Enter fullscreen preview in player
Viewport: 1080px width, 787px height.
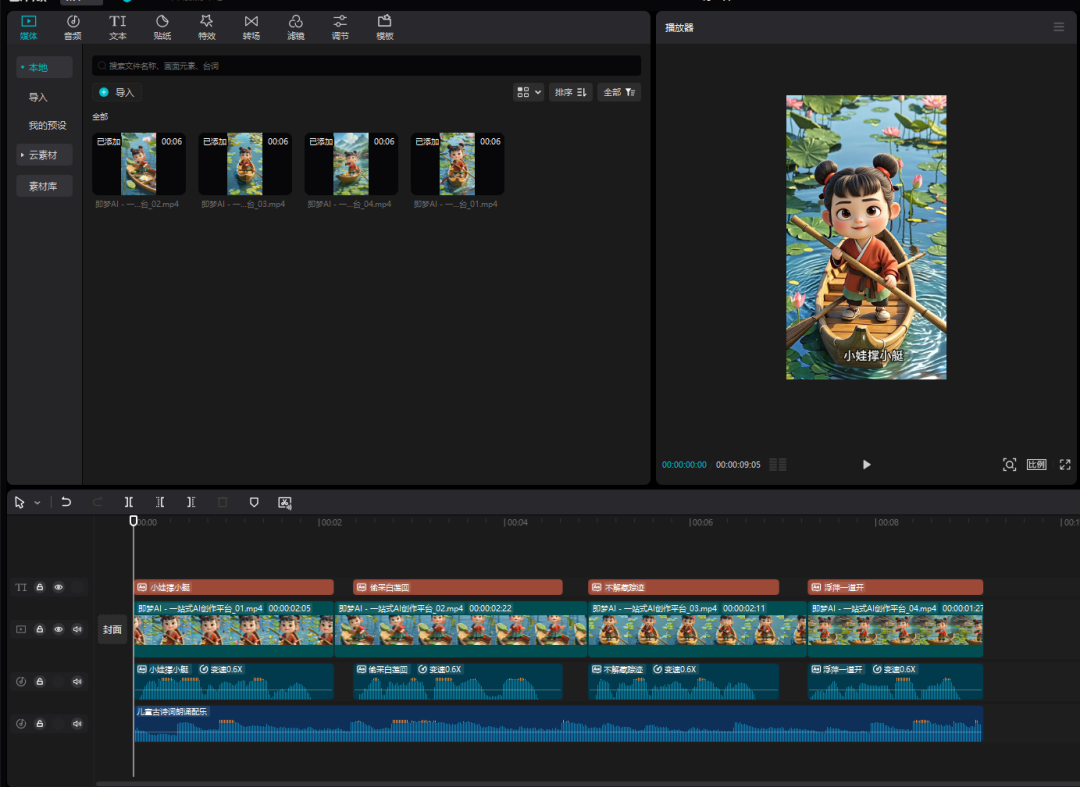click(1065, 464)
